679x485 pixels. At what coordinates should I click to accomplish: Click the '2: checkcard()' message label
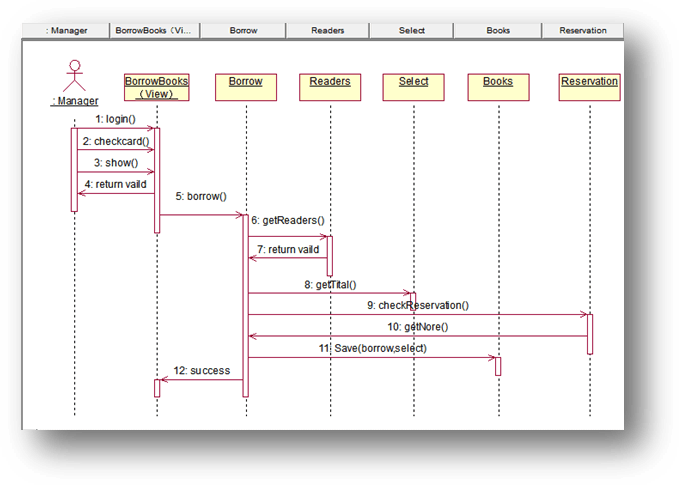tap(116, 142)
